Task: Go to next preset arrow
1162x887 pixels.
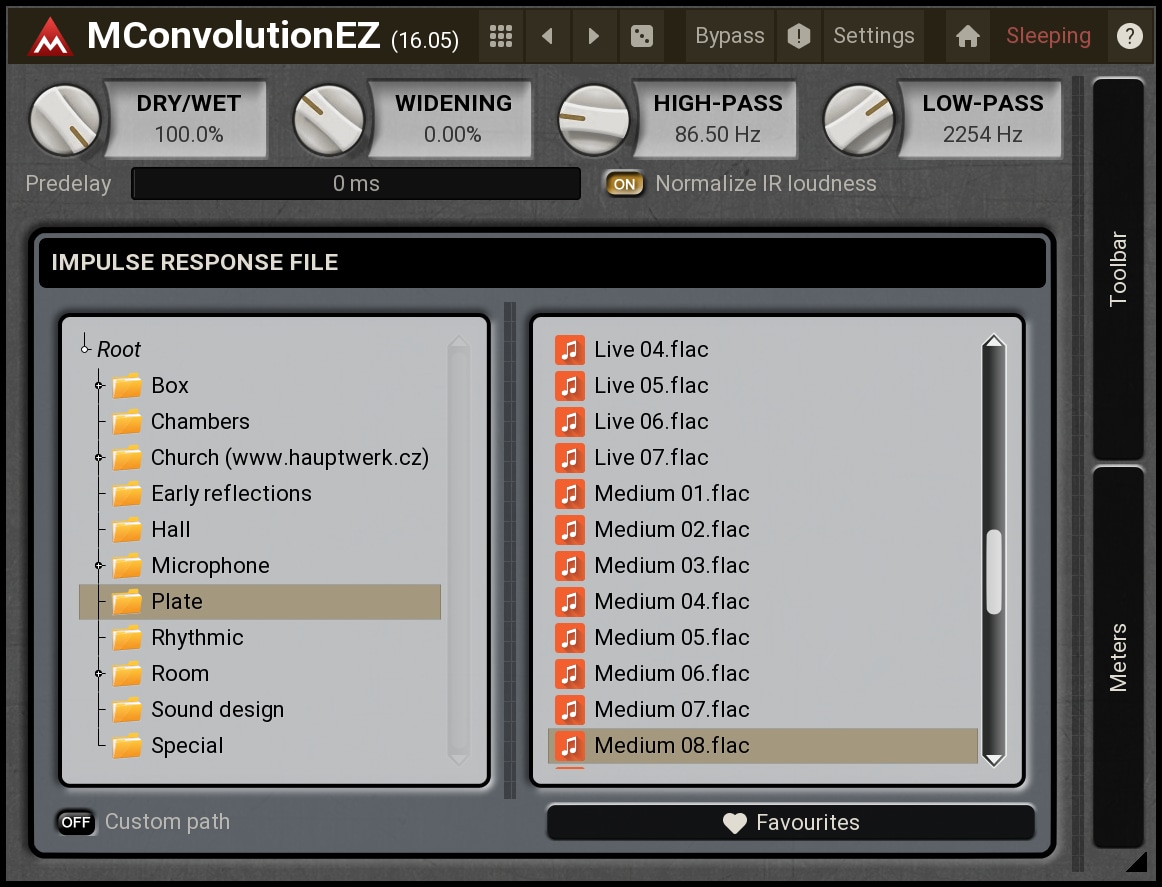Action: pos(593,36)
